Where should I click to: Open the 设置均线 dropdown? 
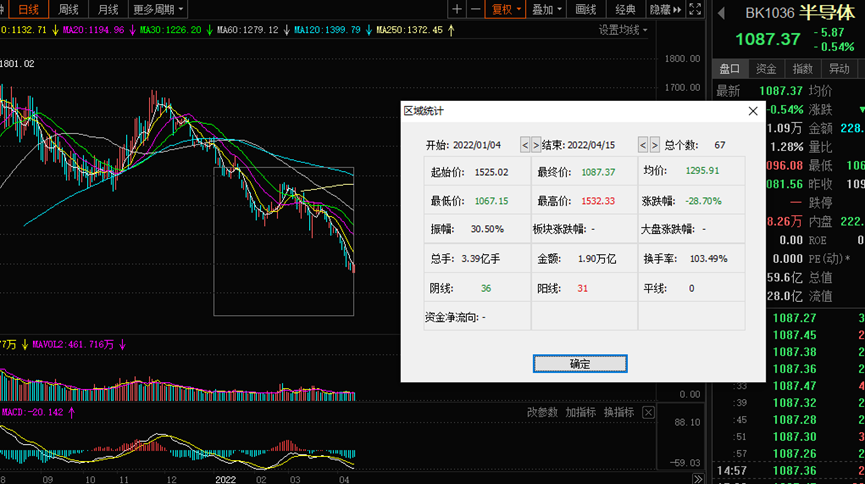[x=622, y=30]
